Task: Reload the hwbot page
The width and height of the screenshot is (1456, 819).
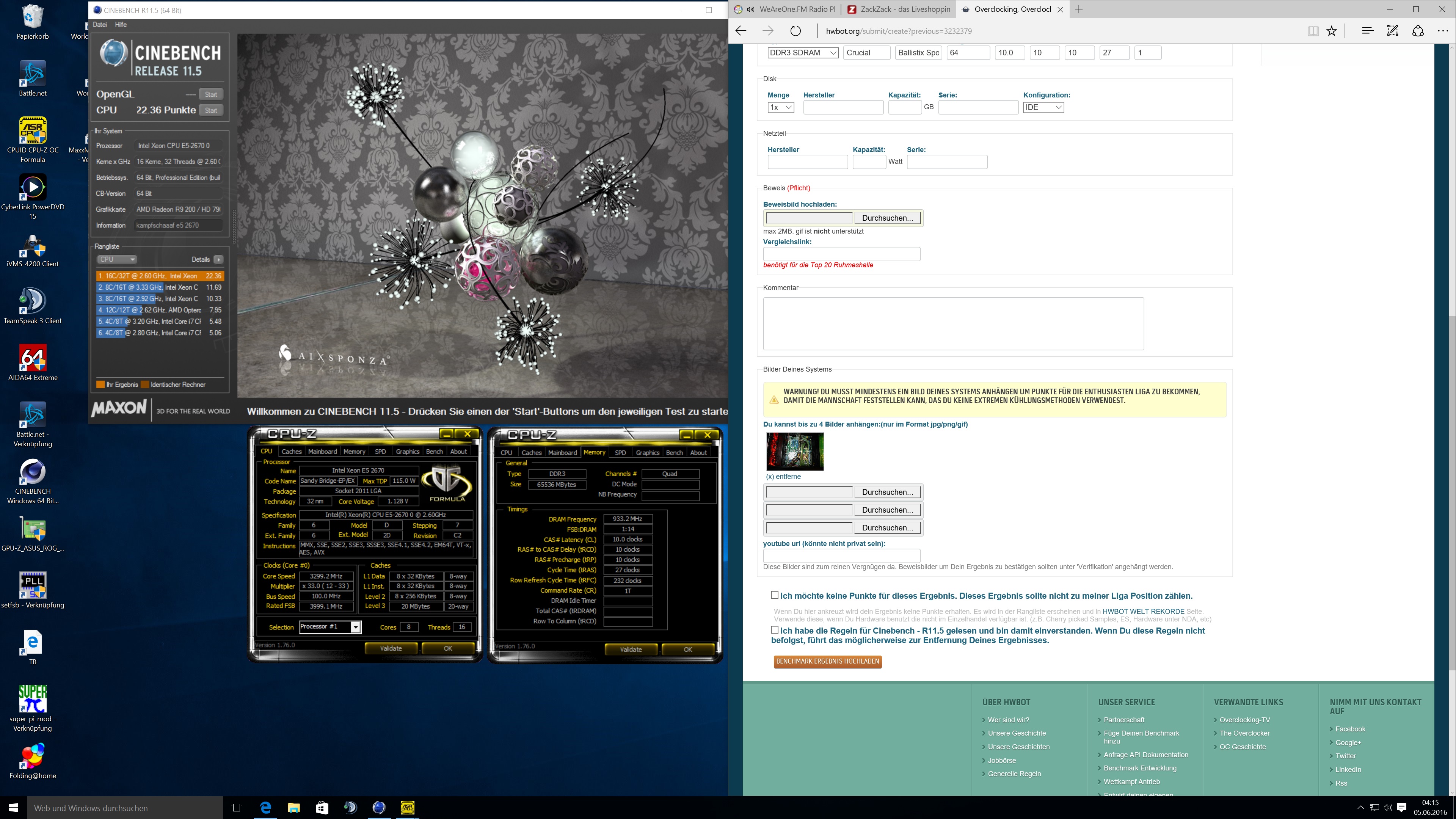Action: click(x=795, y=31)
